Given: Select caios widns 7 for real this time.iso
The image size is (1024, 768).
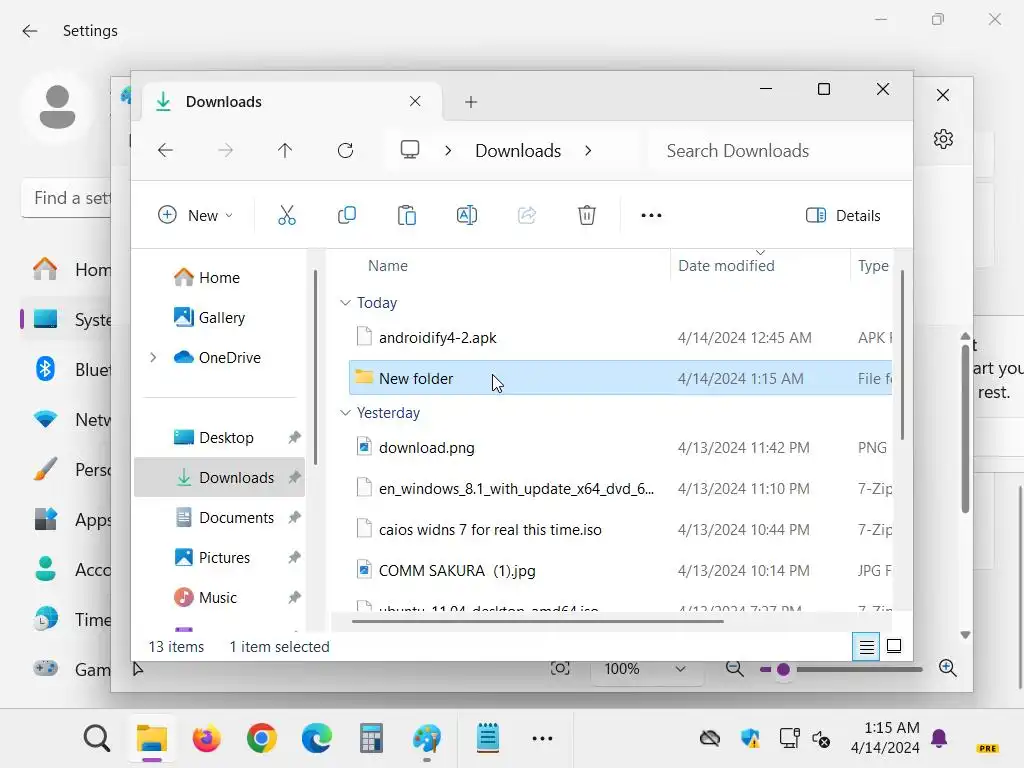Looking at the screenshot, I should pos(620,530).
